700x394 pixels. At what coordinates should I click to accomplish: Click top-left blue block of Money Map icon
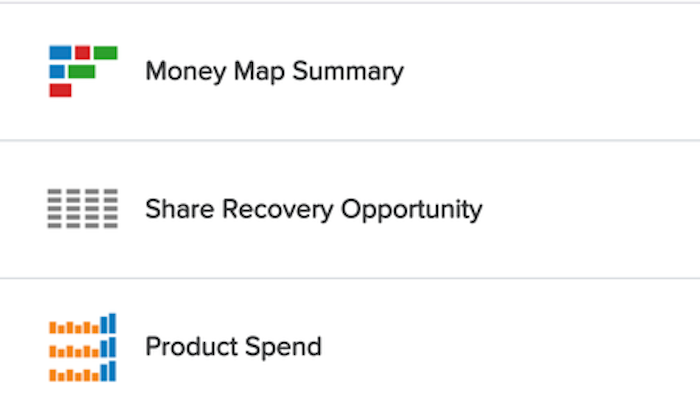point(60,52)
